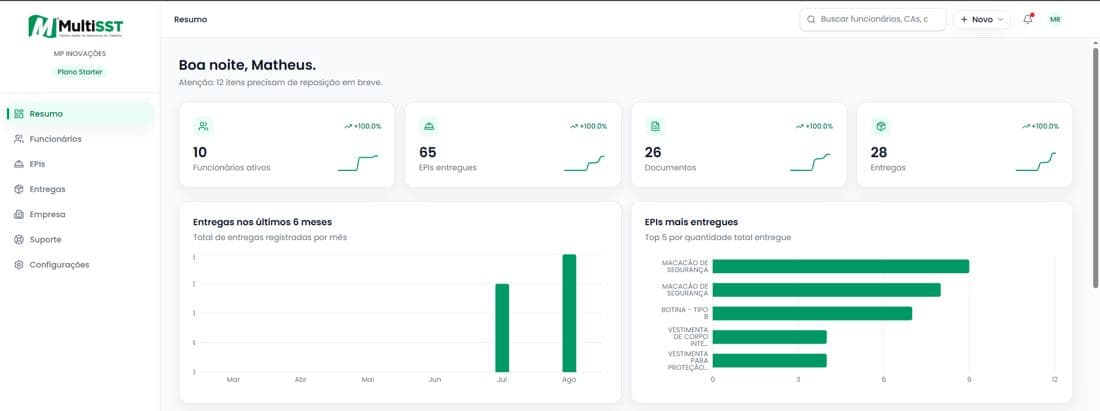Click the Mar label on chart axis
This screenshot has height=411, width=1100.
tap(234, 379)
